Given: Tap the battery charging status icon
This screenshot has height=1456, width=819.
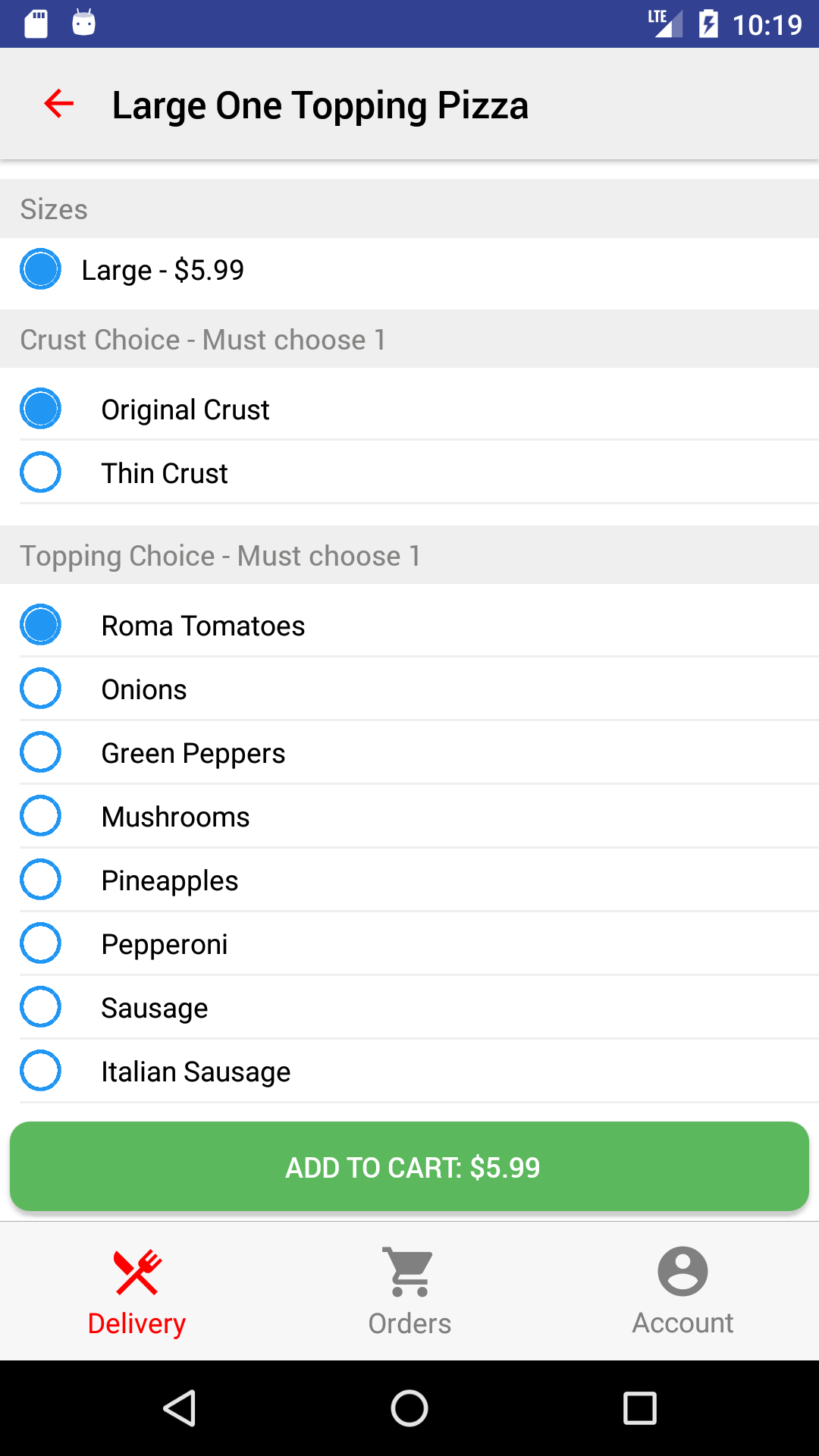Looking at the screenshot, I should 708,24.
